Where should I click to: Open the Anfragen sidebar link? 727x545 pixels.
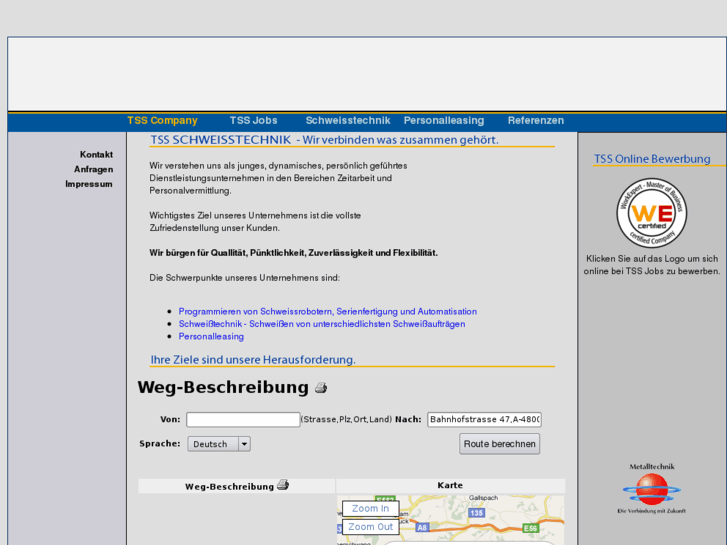pos(93,170)
